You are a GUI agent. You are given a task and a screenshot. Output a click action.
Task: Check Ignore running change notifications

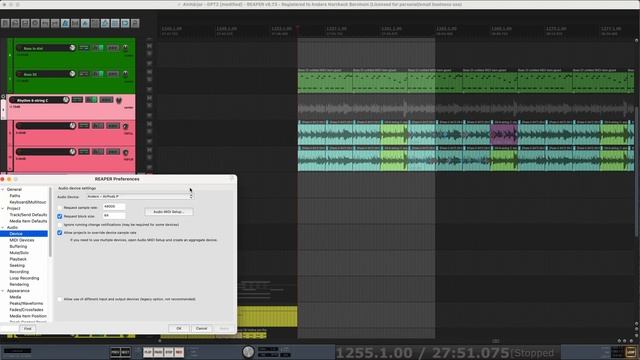point(60,224)
